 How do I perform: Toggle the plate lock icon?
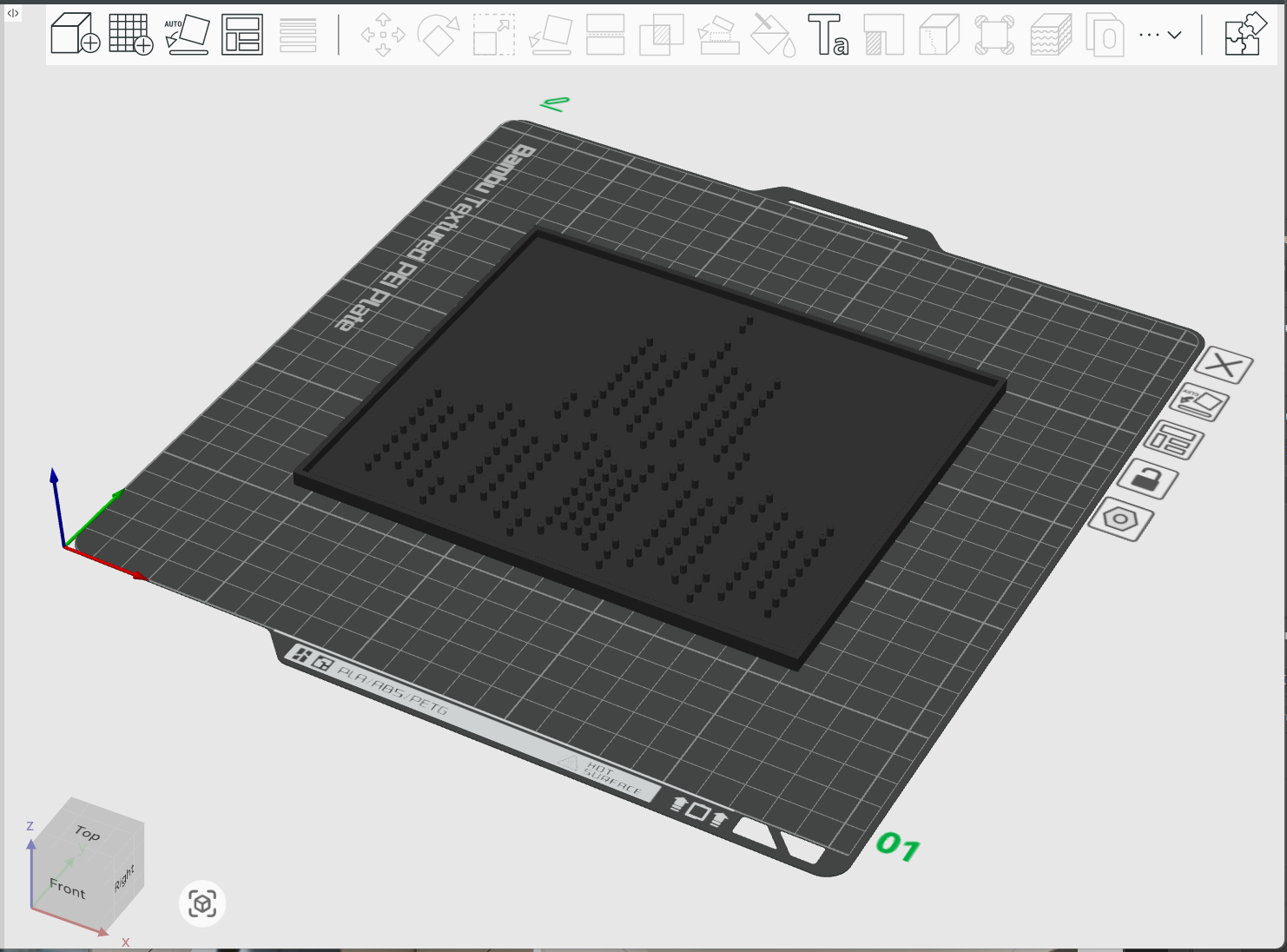click(x=1146, y=479)
